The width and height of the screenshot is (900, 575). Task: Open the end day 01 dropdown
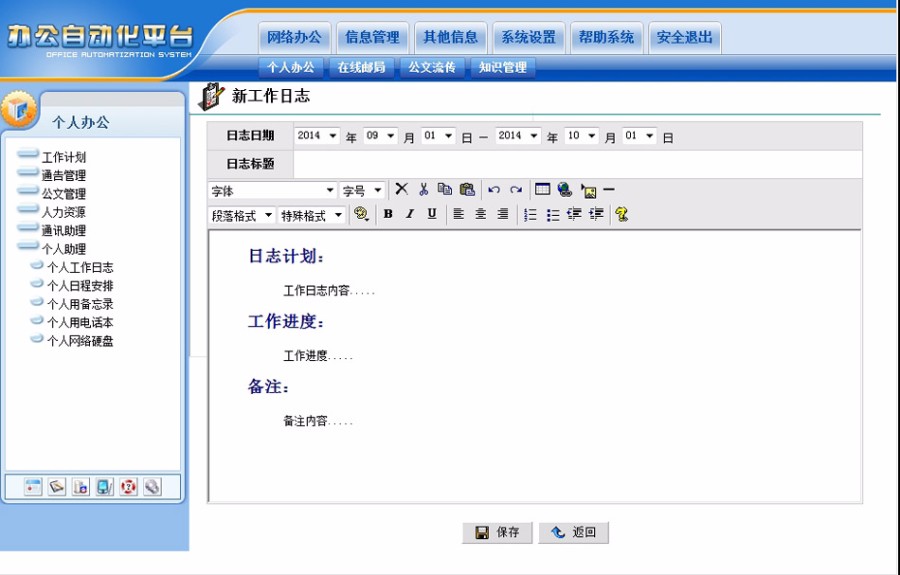pyautogui.click(x=639, y=135)
